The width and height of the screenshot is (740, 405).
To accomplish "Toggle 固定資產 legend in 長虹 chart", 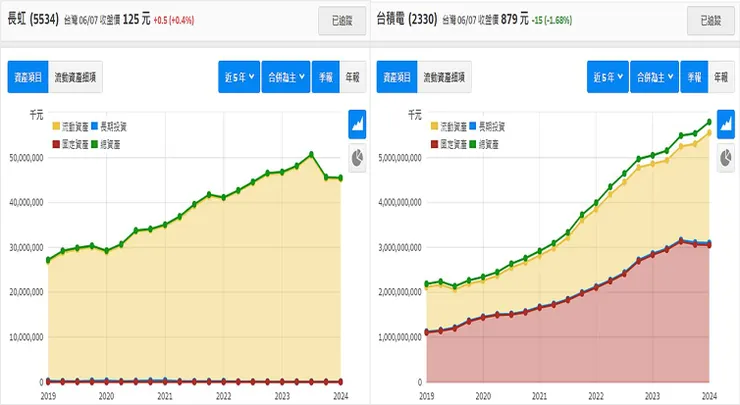I will tap(70, 144).
